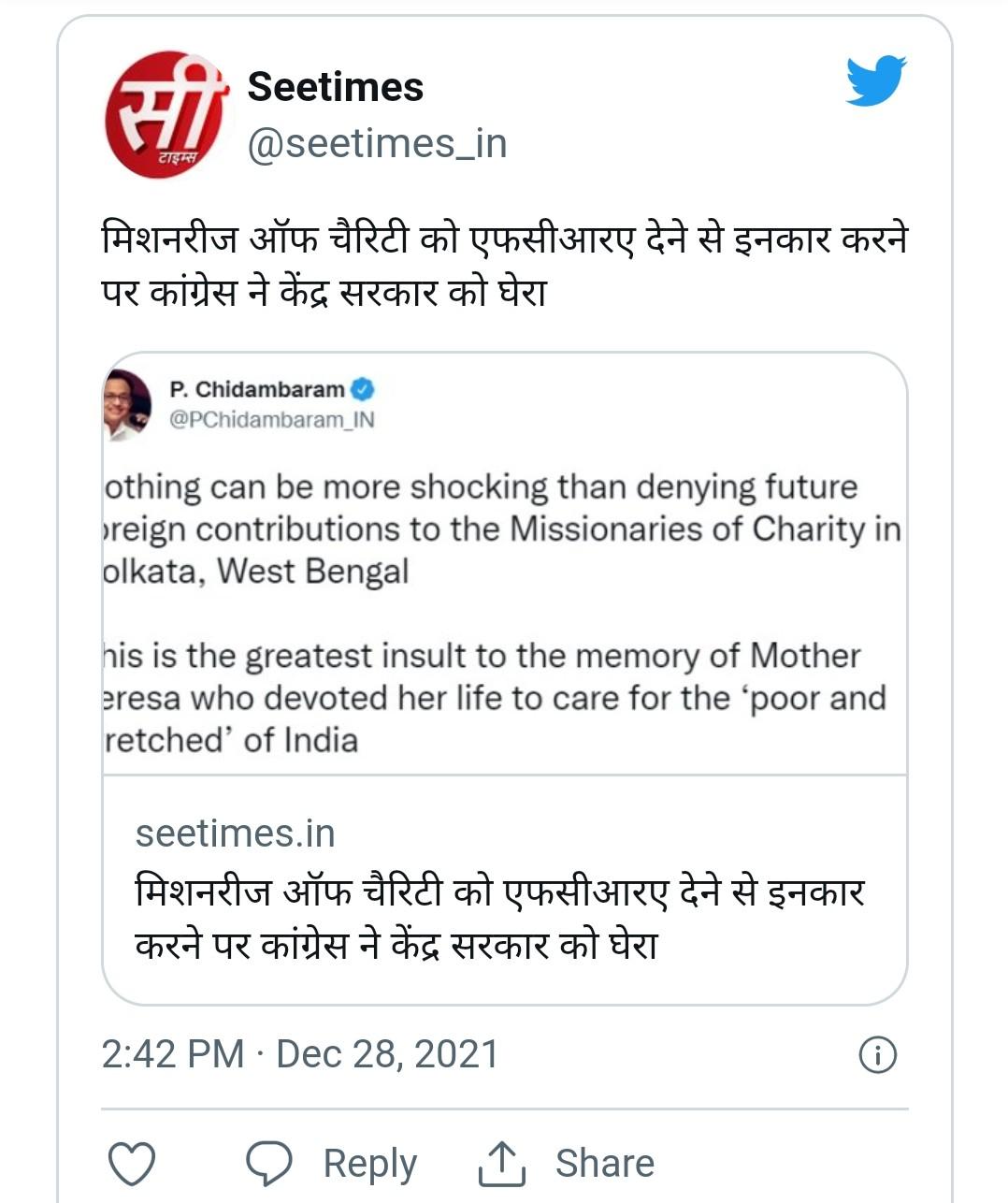
Task: Like the tweet with heart icon
Action: click(x=132, y=1164)
